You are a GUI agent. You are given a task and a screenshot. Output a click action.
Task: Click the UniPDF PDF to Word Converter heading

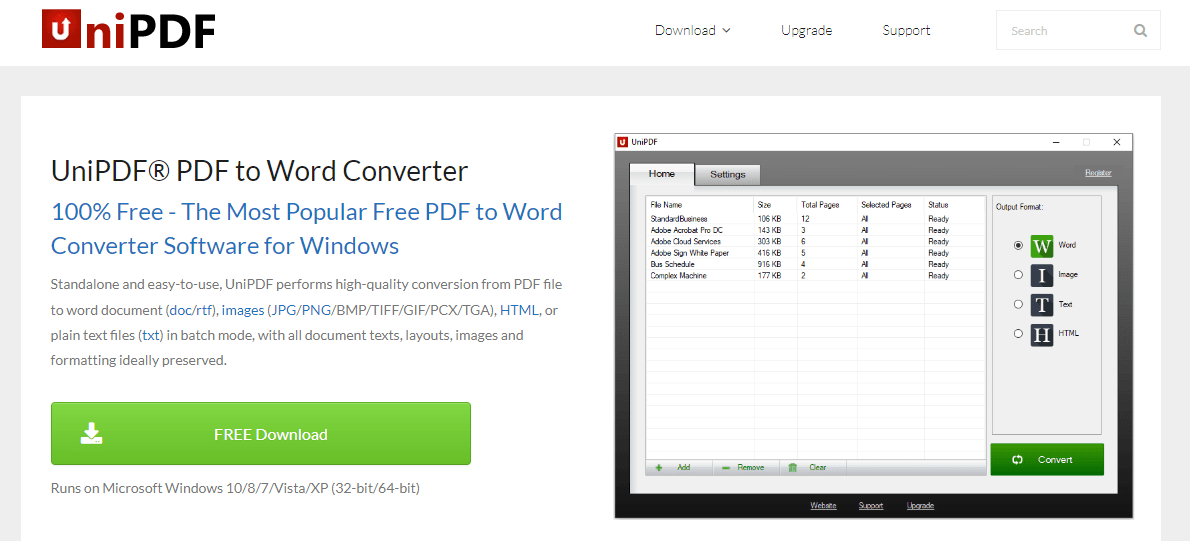[x=259, y=171]
